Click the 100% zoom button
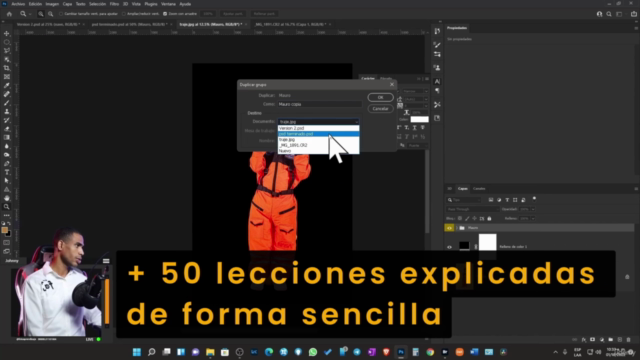Viewport: 640px width, 360px height. point(208,14)
